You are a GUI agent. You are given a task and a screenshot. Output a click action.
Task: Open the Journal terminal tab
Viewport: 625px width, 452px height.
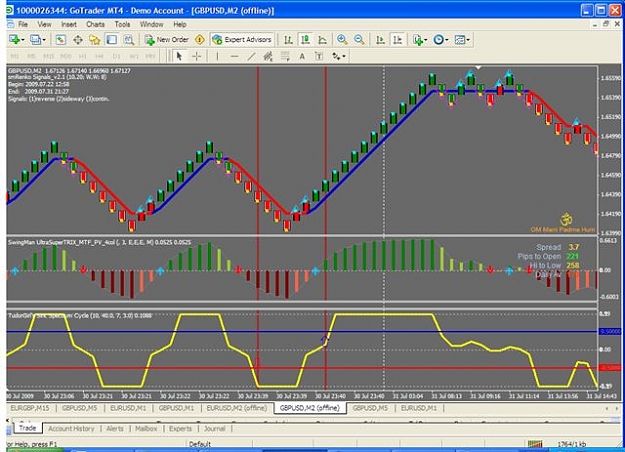coord(215,428)
